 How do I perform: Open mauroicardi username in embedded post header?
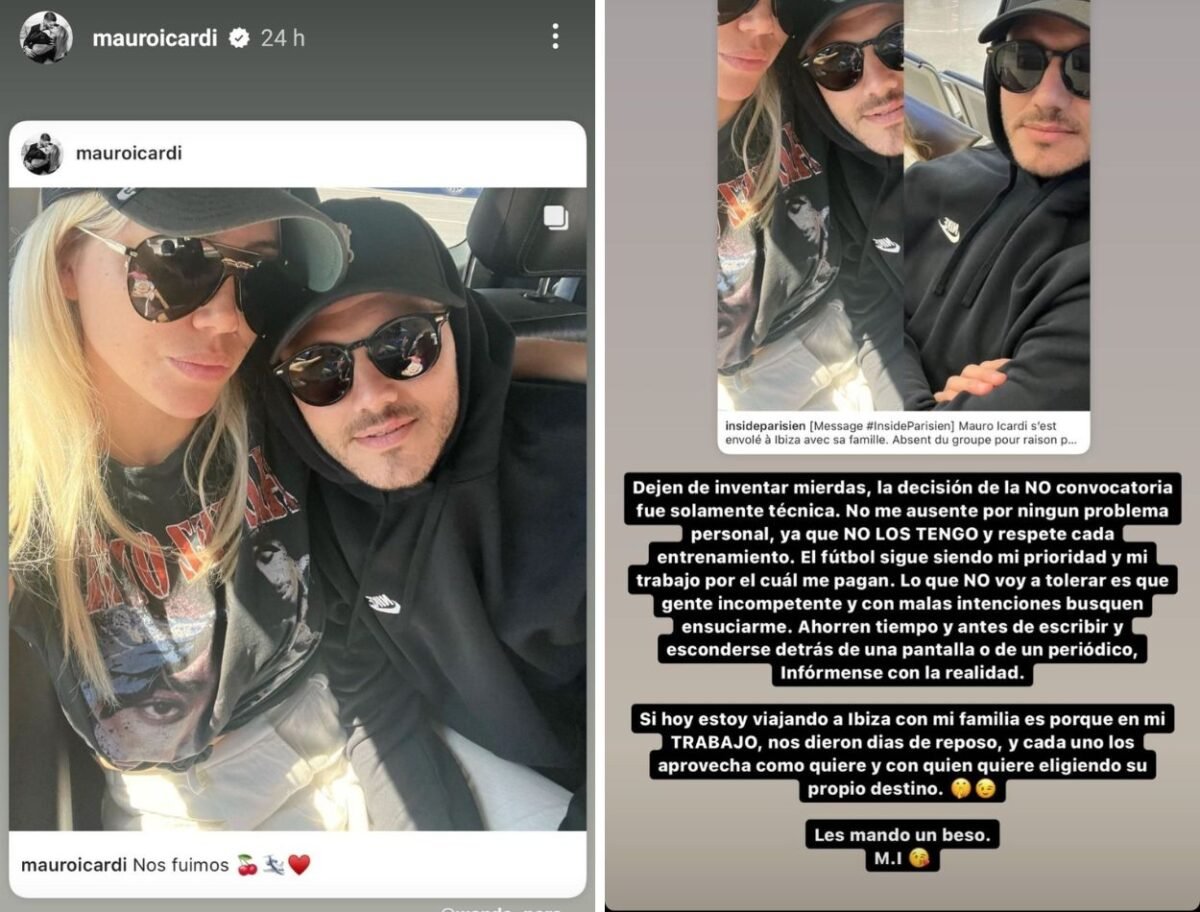[x=129, y=154]
